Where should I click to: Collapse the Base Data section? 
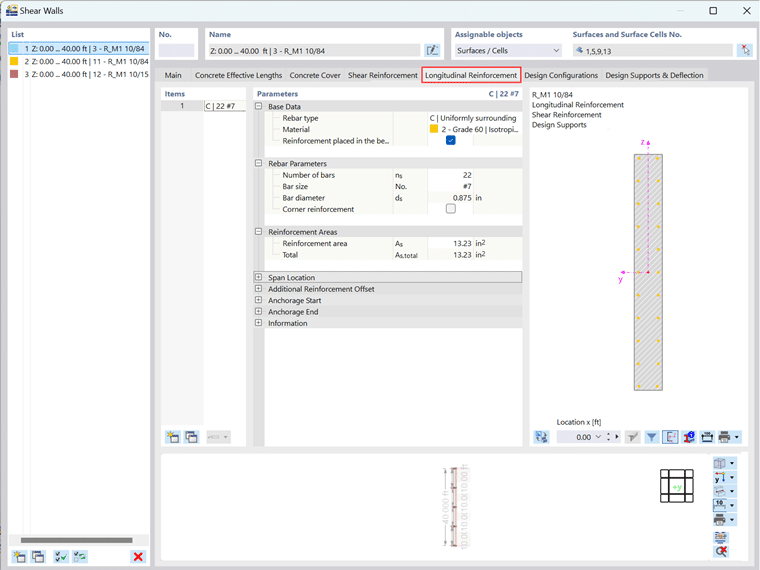click(259, 106)
